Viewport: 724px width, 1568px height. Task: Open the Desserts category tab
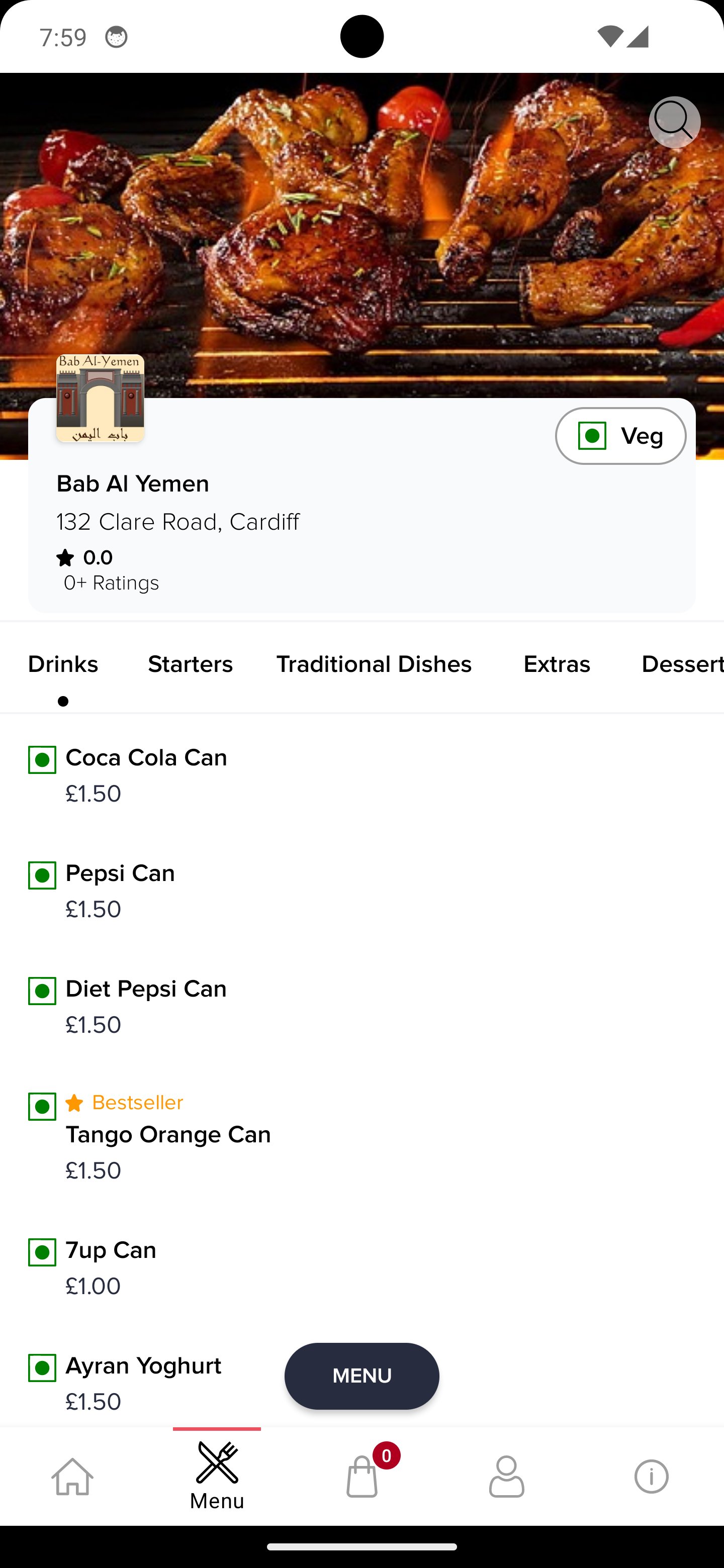coord(681,664)
